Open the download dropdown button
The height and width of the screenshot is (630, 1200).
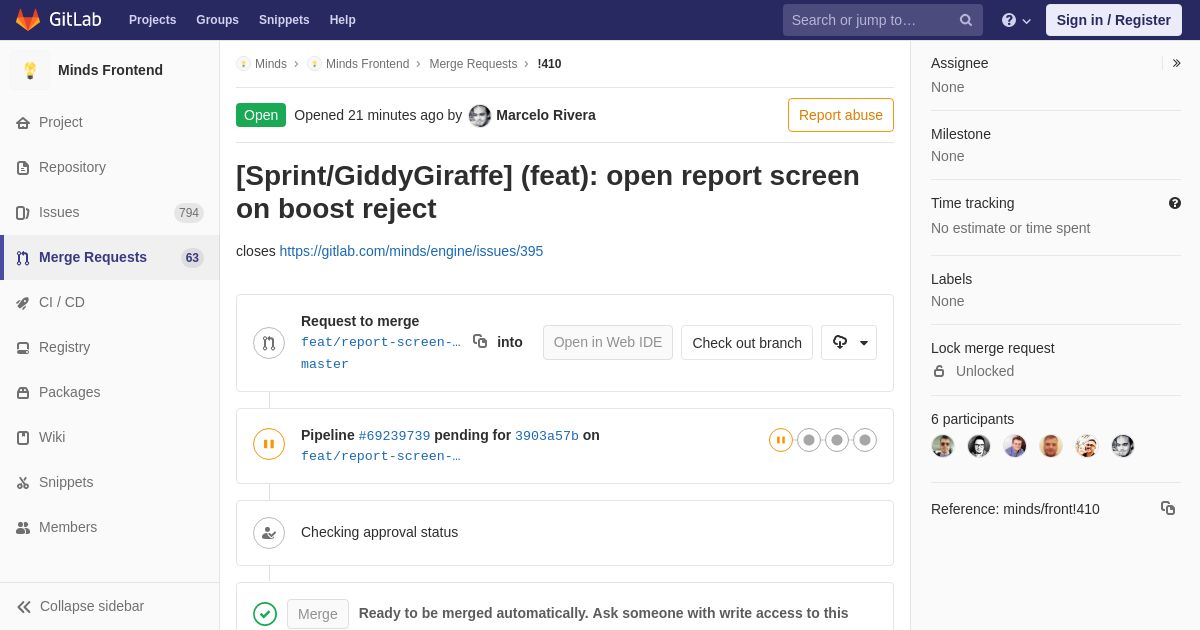[849, 342]
